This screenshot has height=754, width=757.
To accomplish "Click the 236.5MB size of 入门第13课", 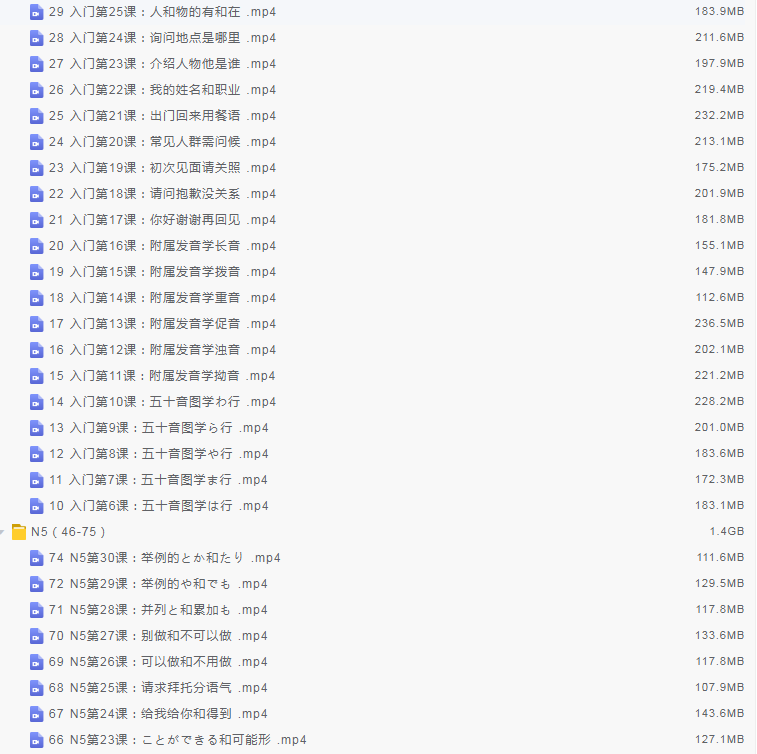I will pyautogui.click(x=720, y=324).
